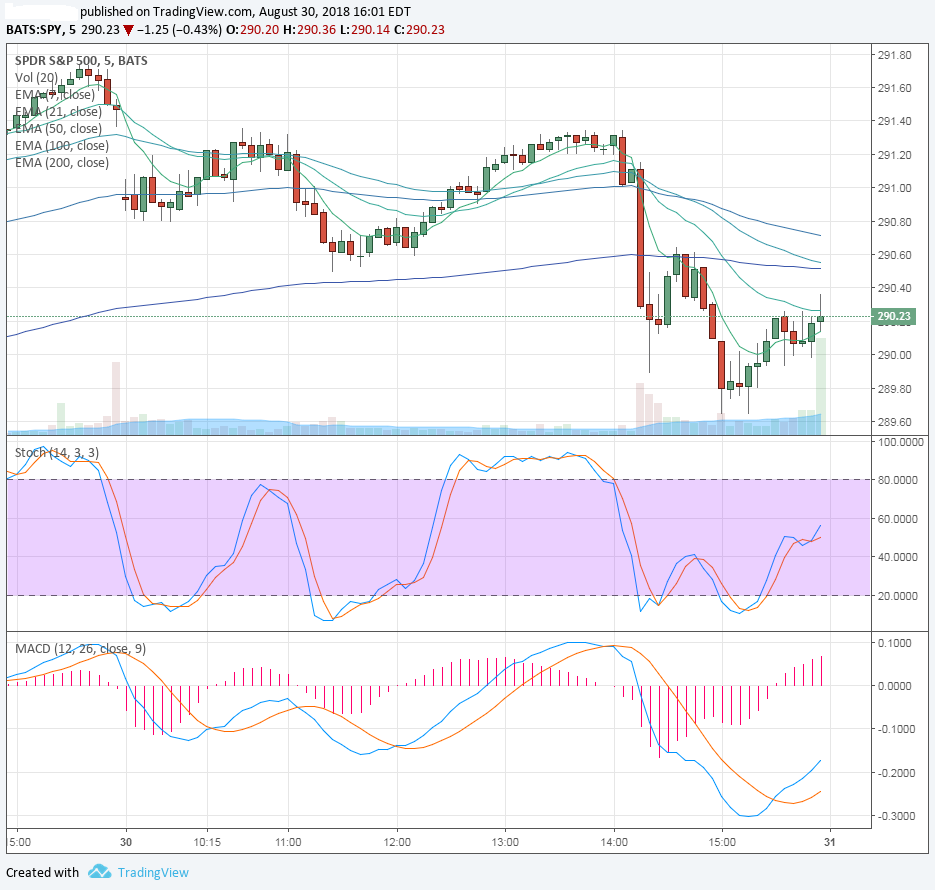Click the 12:00 time axis label
Image resolution: width=935 pixels, height=890 pixels.
click(x=397, y=842)
